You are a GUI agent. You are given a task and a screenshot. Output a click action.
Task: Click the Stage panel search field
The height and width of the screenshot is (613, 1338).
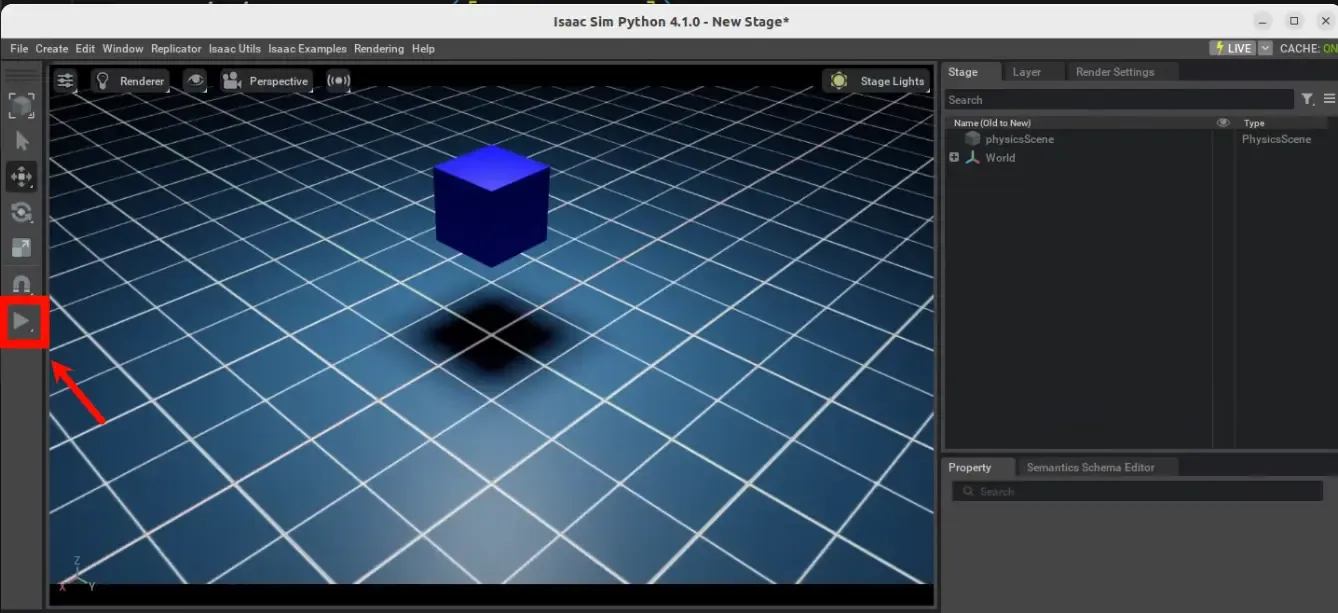tap(1119, 100)
